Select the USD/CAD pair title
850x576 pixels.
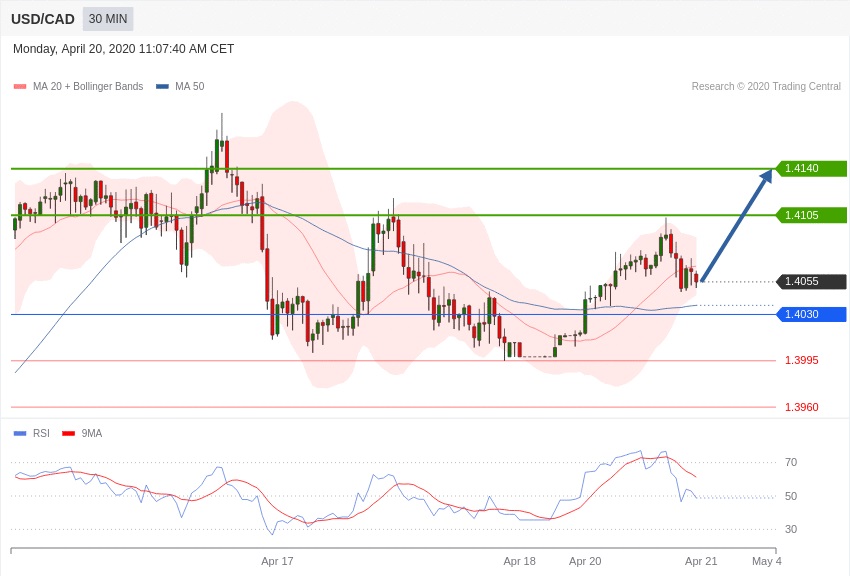click(x=43, y=20)
